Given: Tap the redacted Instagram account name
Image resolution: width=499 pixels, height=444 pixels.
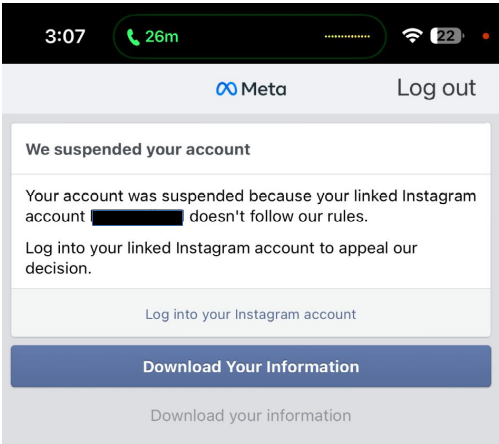Looking at the screenshot, I should pyautogui.click(x=137, y=218).
